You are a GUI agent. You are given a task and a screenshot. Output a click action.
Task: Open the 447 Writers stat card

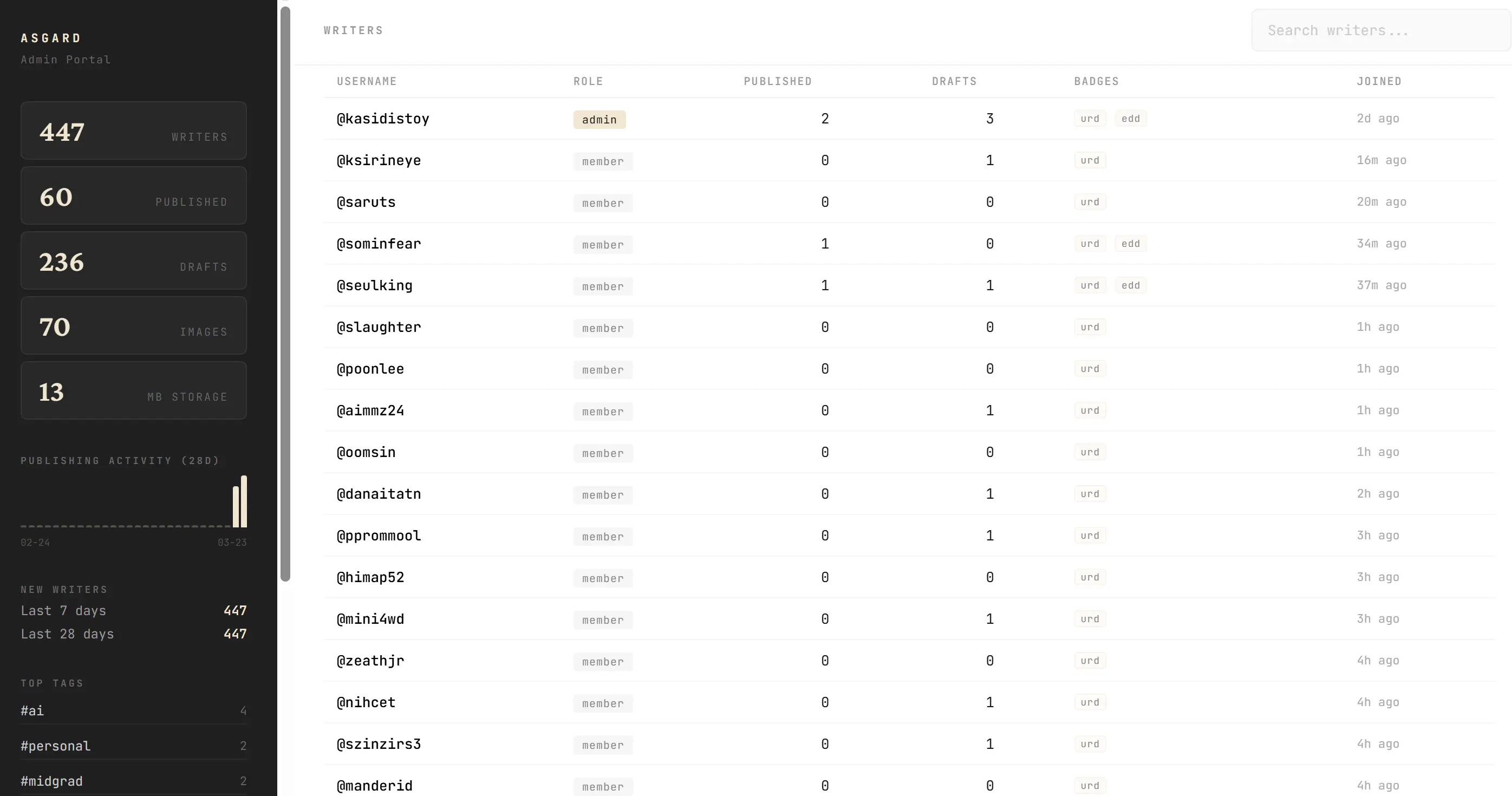133,131
